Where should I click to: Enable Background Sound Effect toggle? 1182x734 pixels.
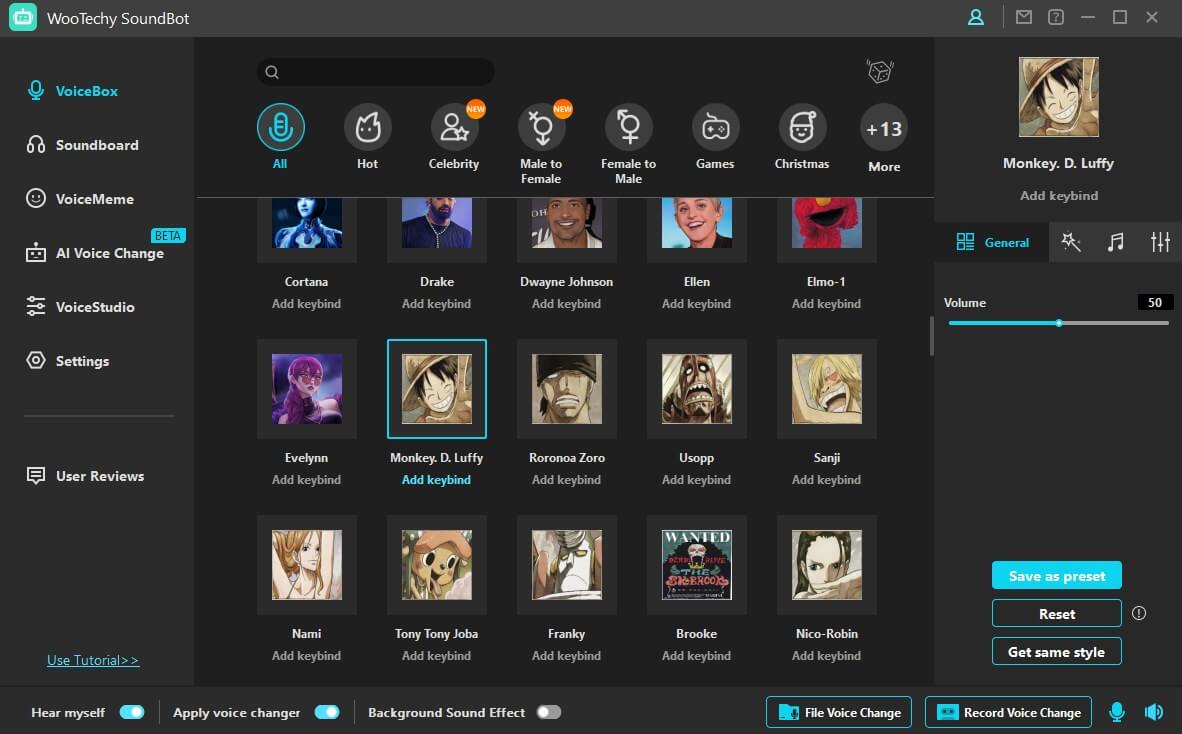click(548, 712)
